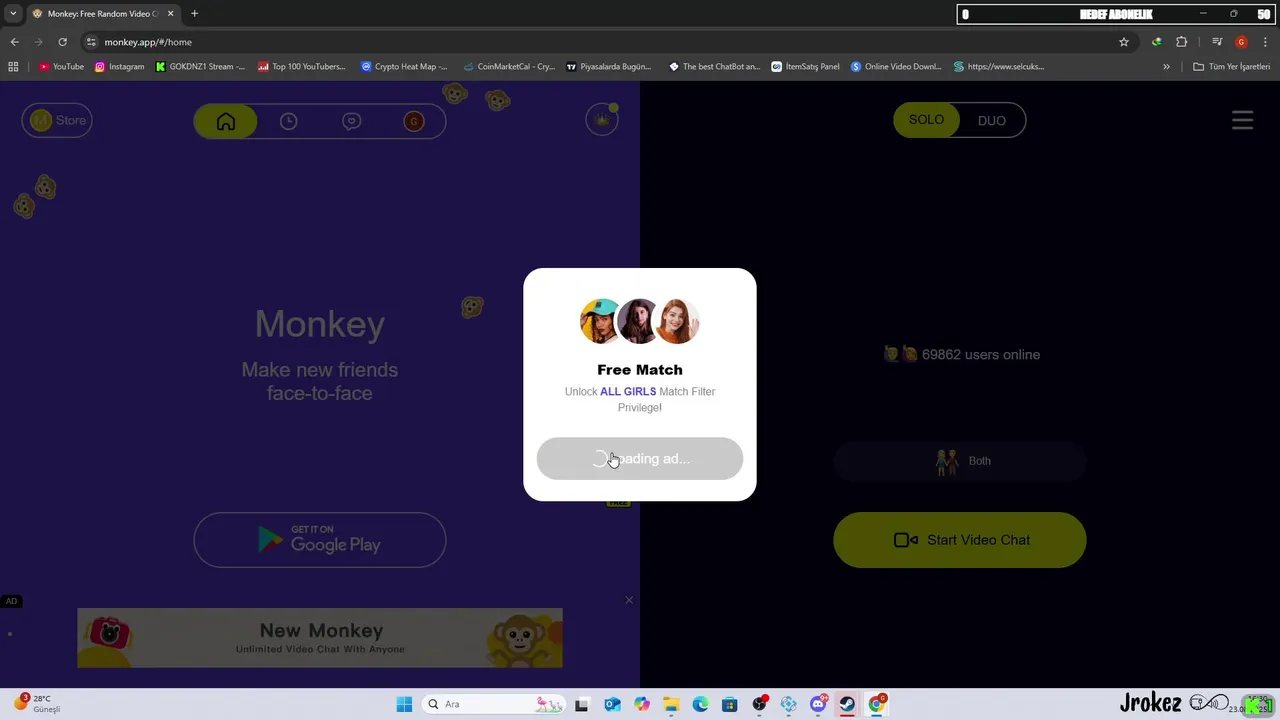Screen dimensions: 1280x720
Task: Open the apps grid in bookmarks bar
Action: click(x=13, y=67)
